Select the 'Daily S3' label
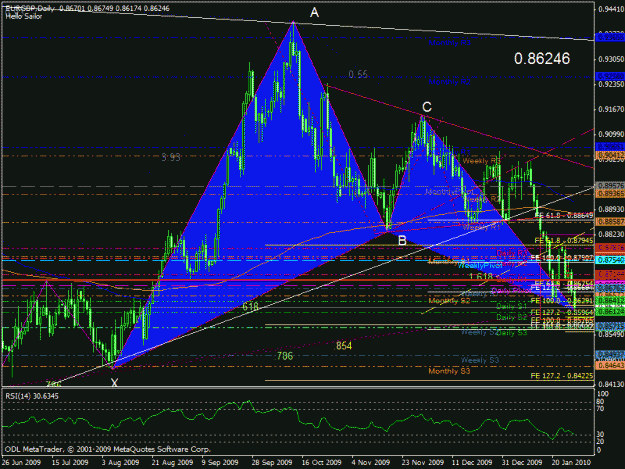Screen dimensions: 625x469 point(512,333)
